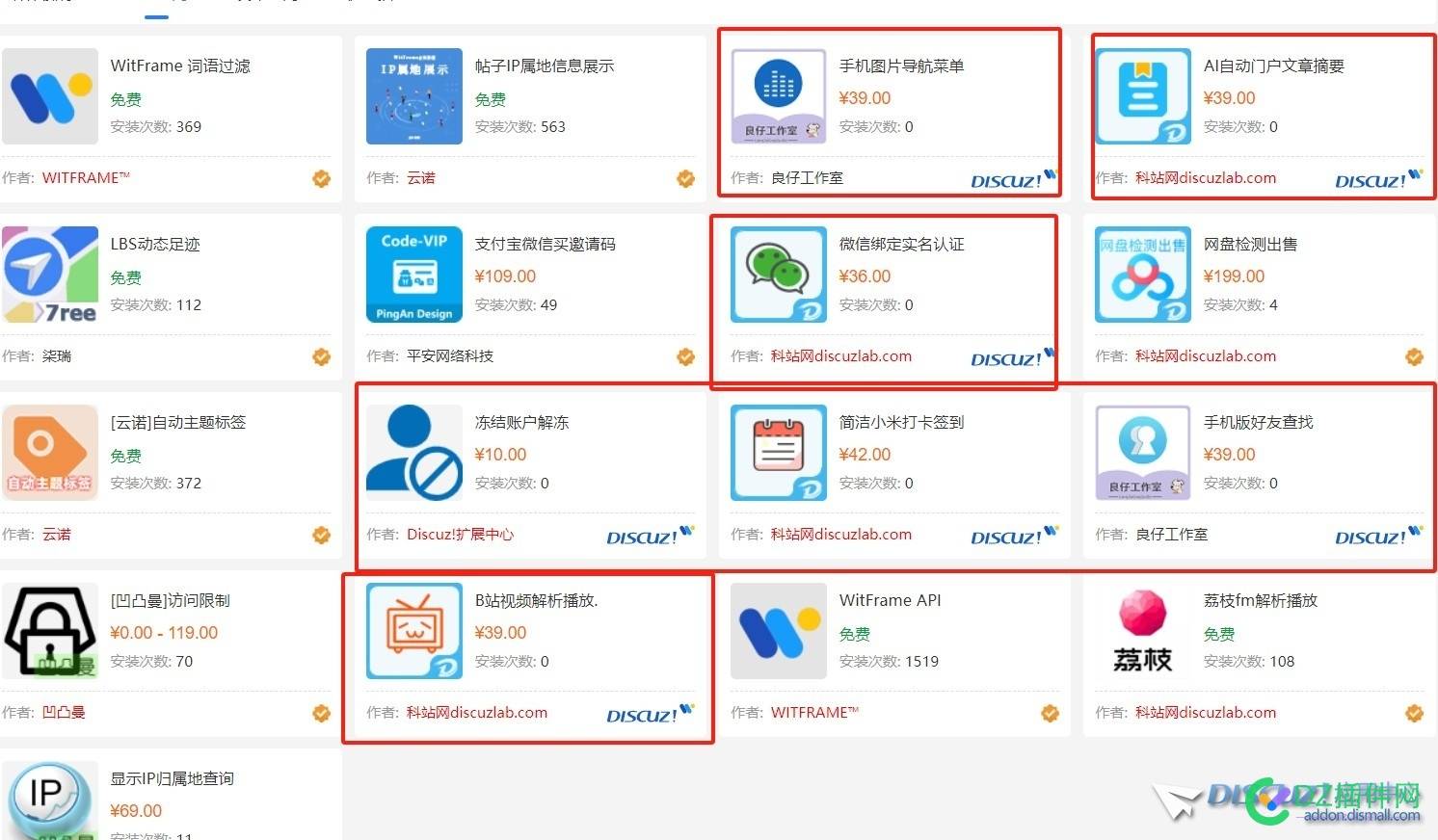Click the 手机版好友查找 plugin icon

[x=1143, y=453]
